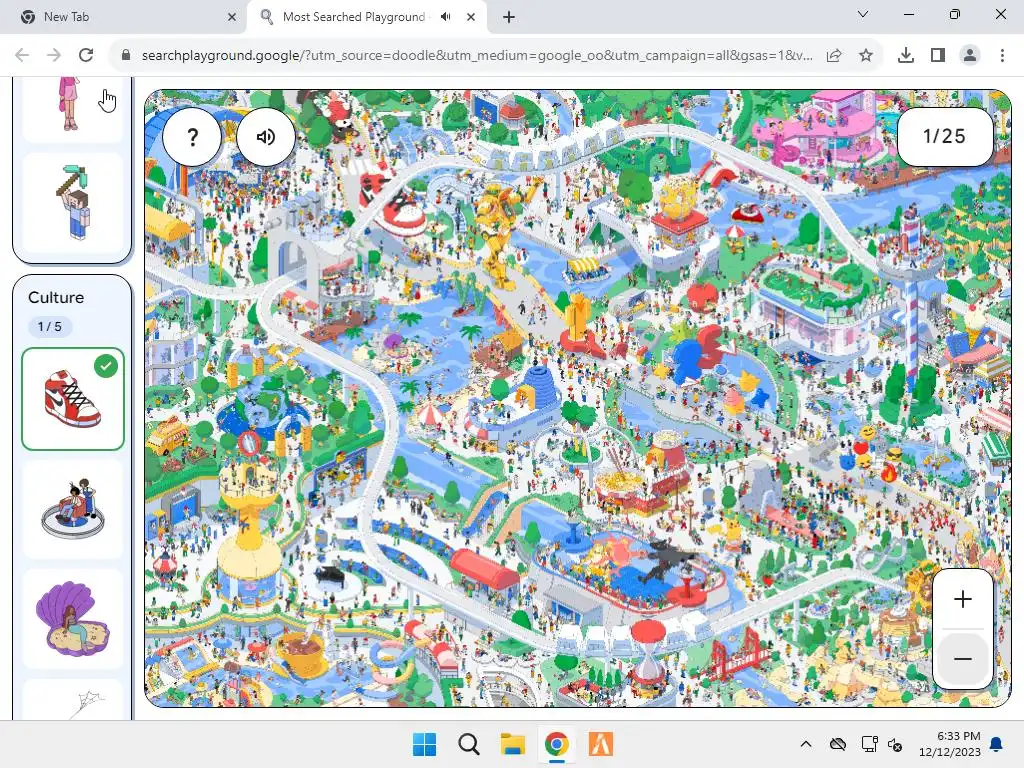1024x768 pixels.
Task: Click the 1 / 5 Culture progress badge
Action: coord(50,327)
